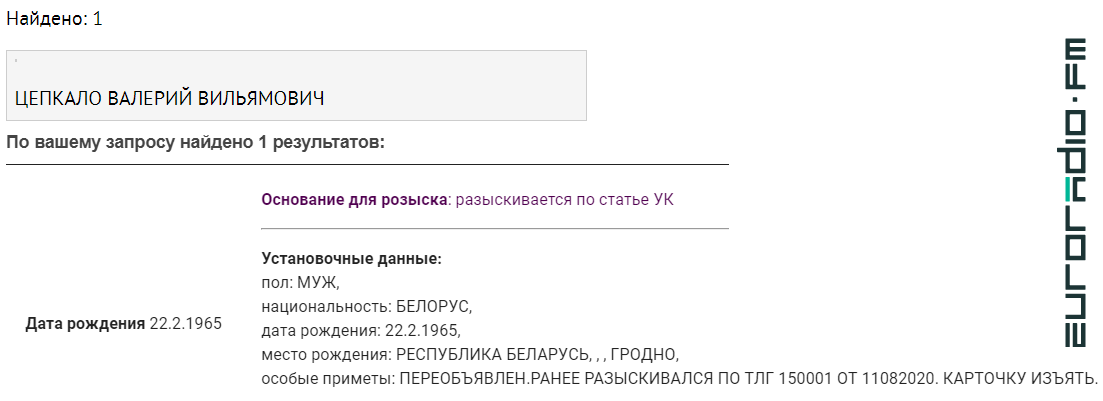Click the euroradio.fm vertical watermark logo
Image resolution: width=1103 pixels, height=401 pixels.
click(x=1076, y=193)
